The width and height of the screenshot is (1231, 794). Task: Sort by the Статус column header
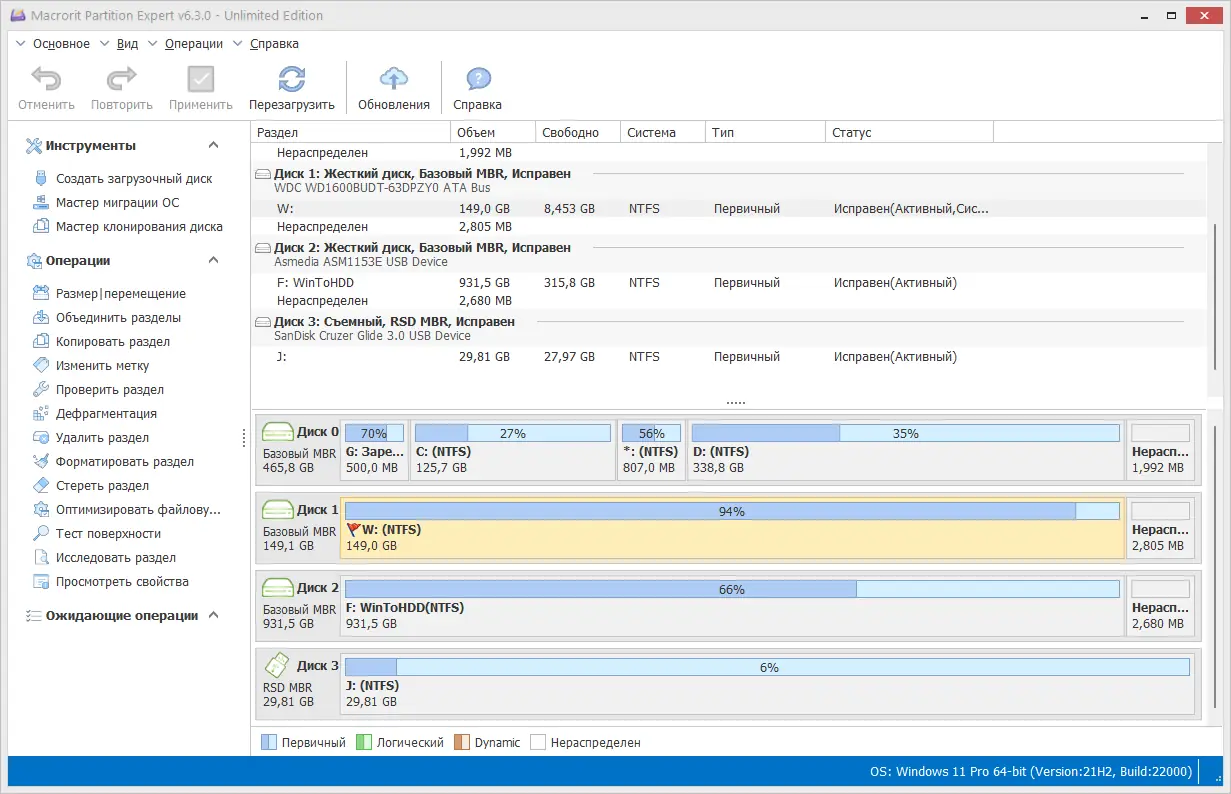910,132
